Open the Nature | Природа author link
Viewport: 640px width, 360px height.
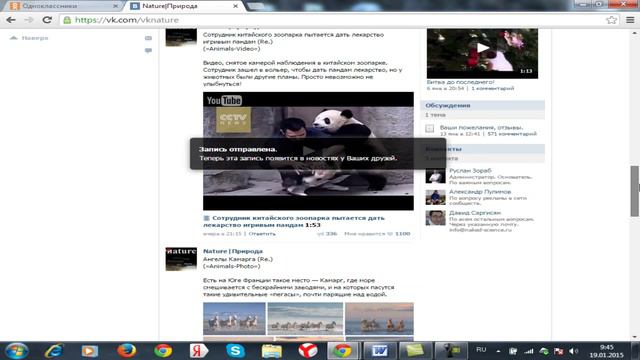[233, 251]
